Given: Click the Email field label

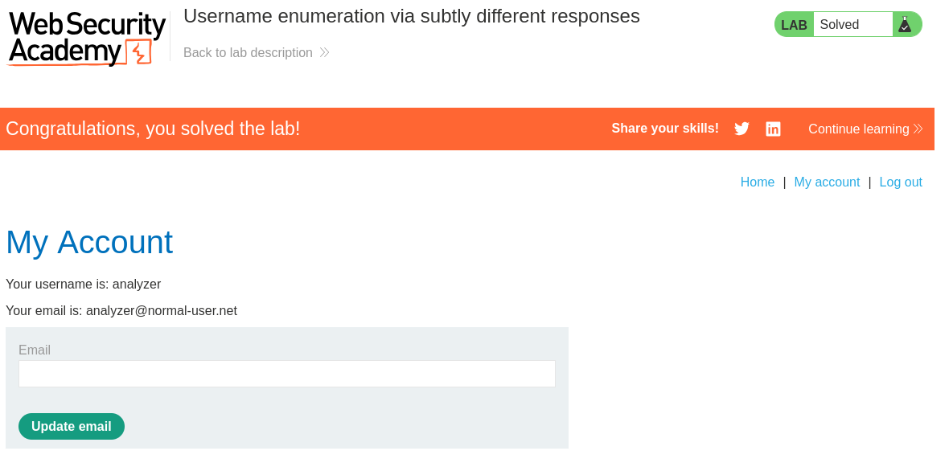Looking at the screenshot, I should [x=35, y=350].
